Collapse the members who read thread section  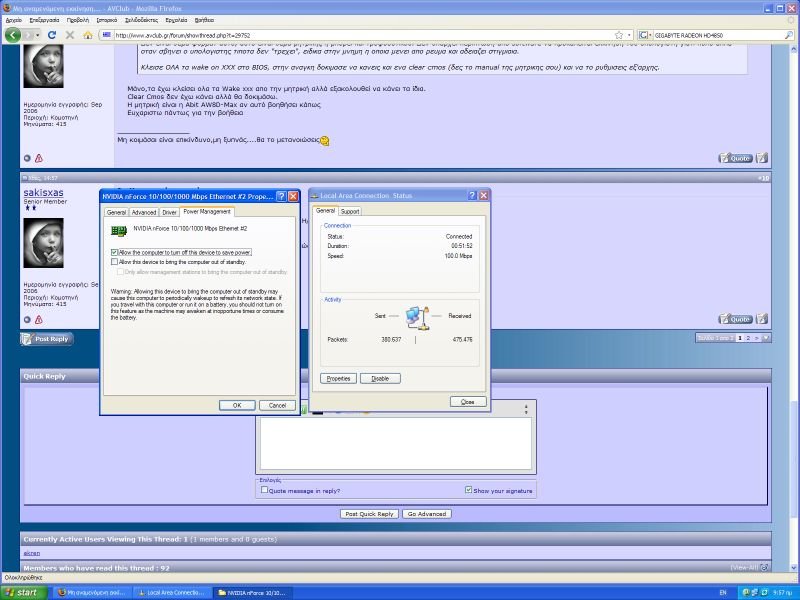click(765, 568)
